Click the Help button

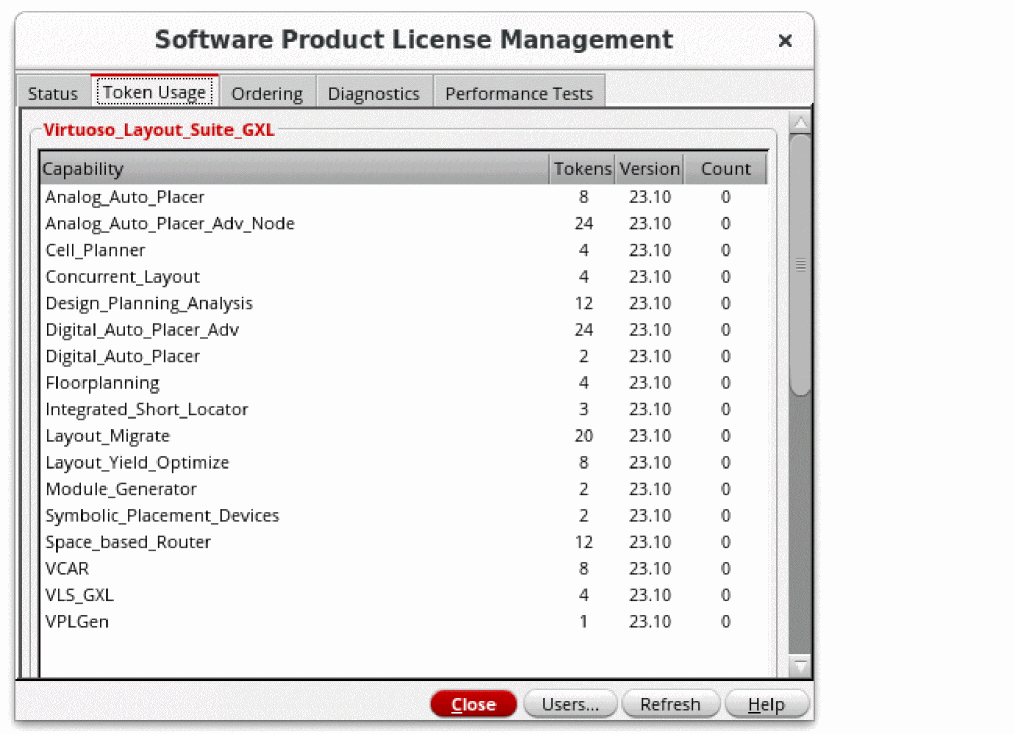766,704
